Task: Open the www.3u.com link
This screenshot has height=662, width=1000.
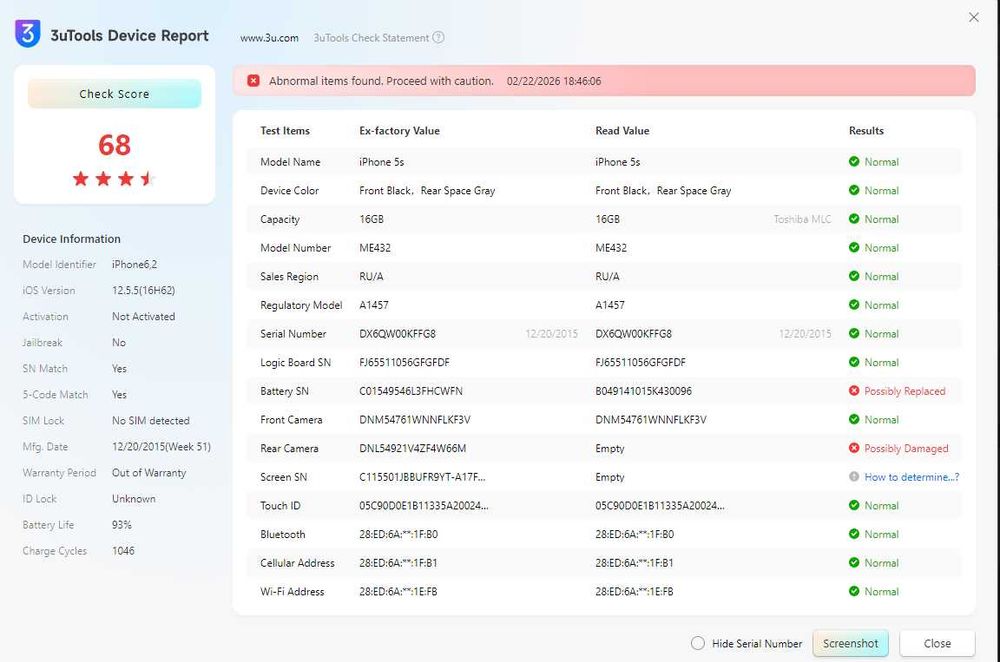Action: pos(269,38)
